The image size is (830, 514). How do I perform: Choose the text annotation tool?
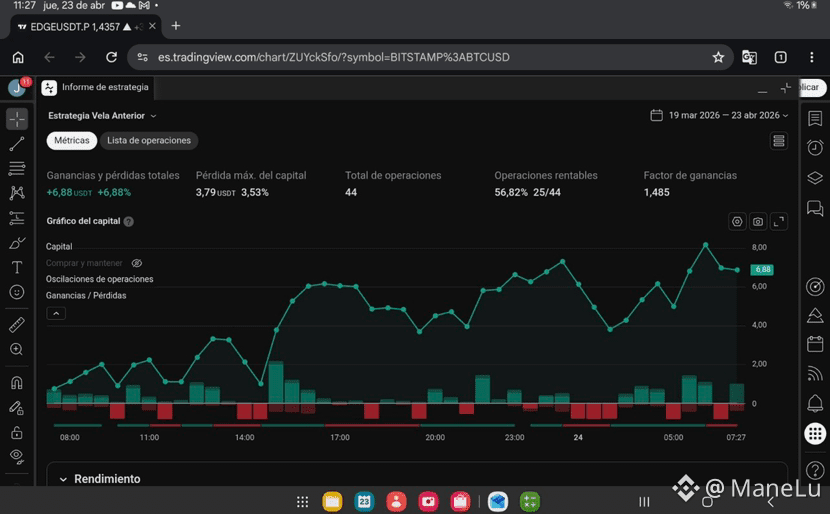pos(17,267)
